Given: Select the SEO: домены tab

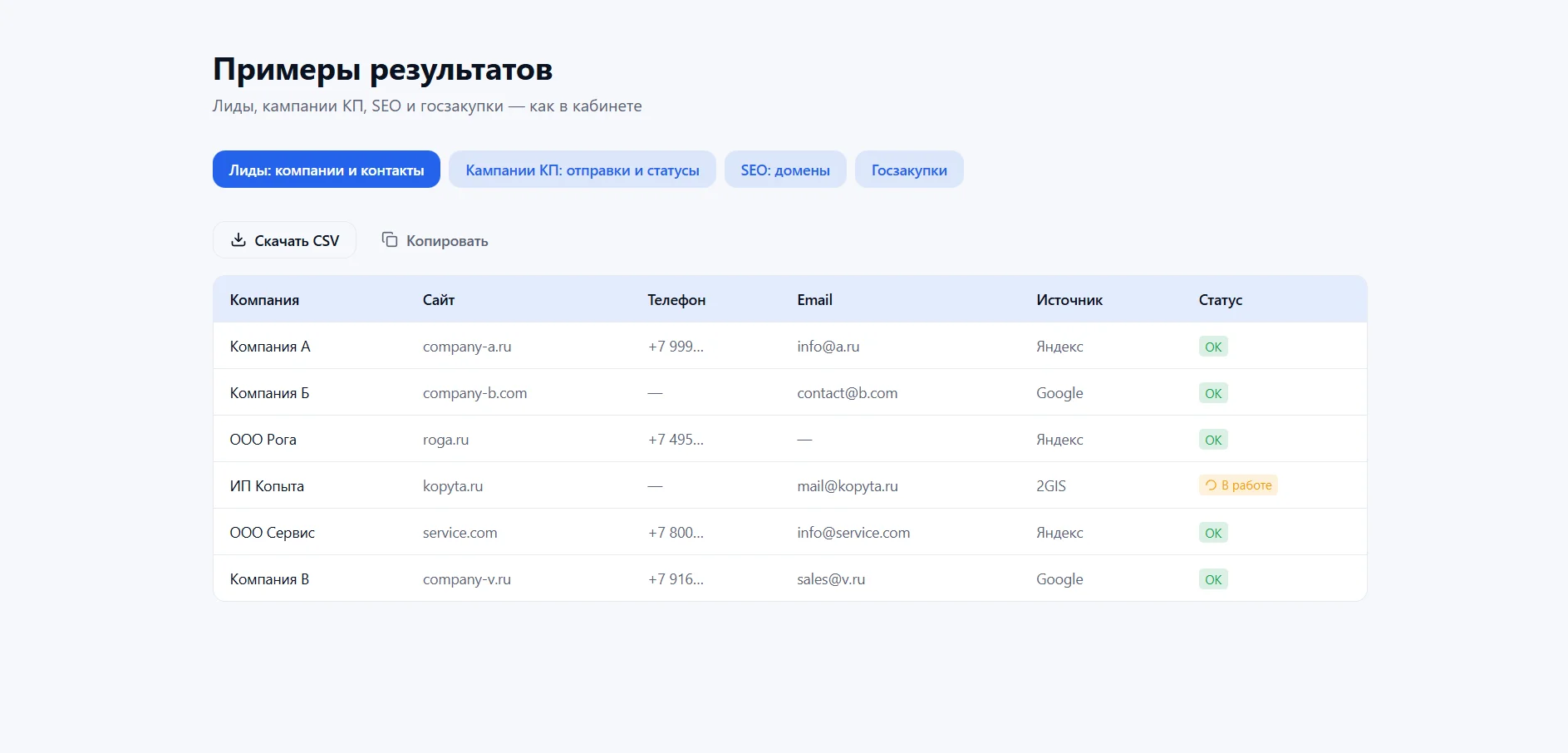Looking at the screenshot, I should (784, 170).
